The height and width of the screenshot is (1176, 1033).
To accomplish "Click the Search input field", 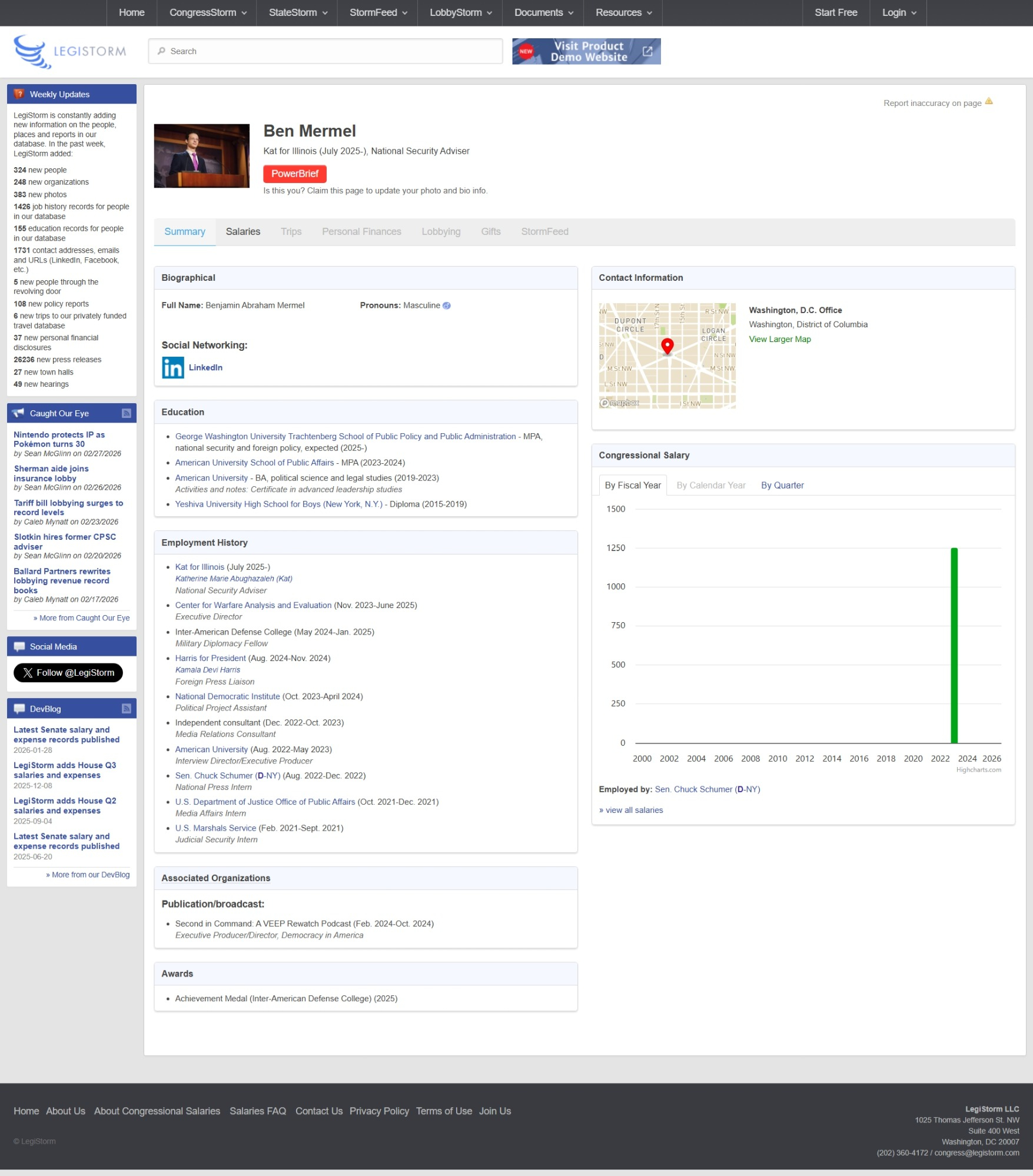I will coord(325,51).
